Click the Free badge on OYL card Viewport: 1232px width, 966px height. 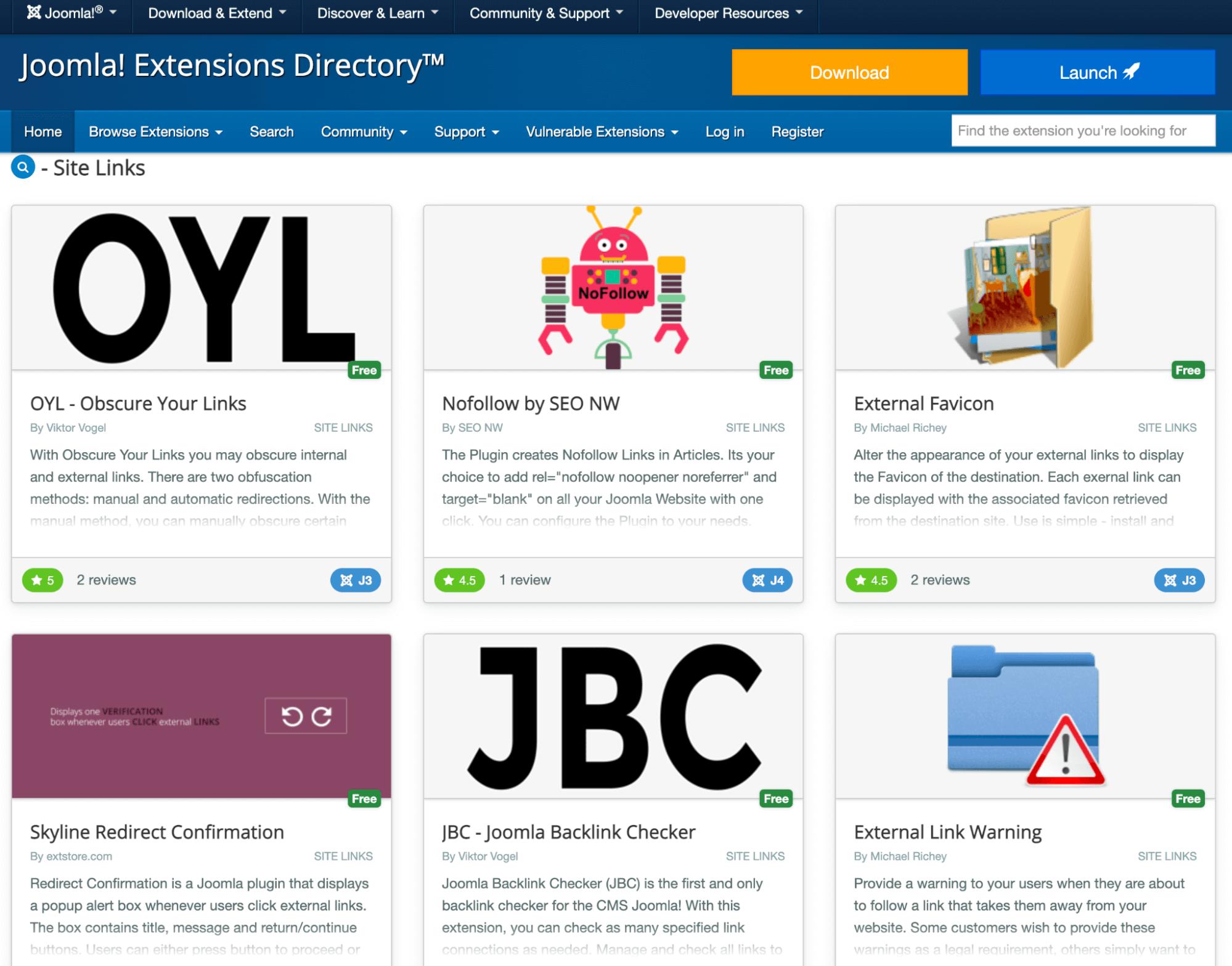(x=364, y=370)
